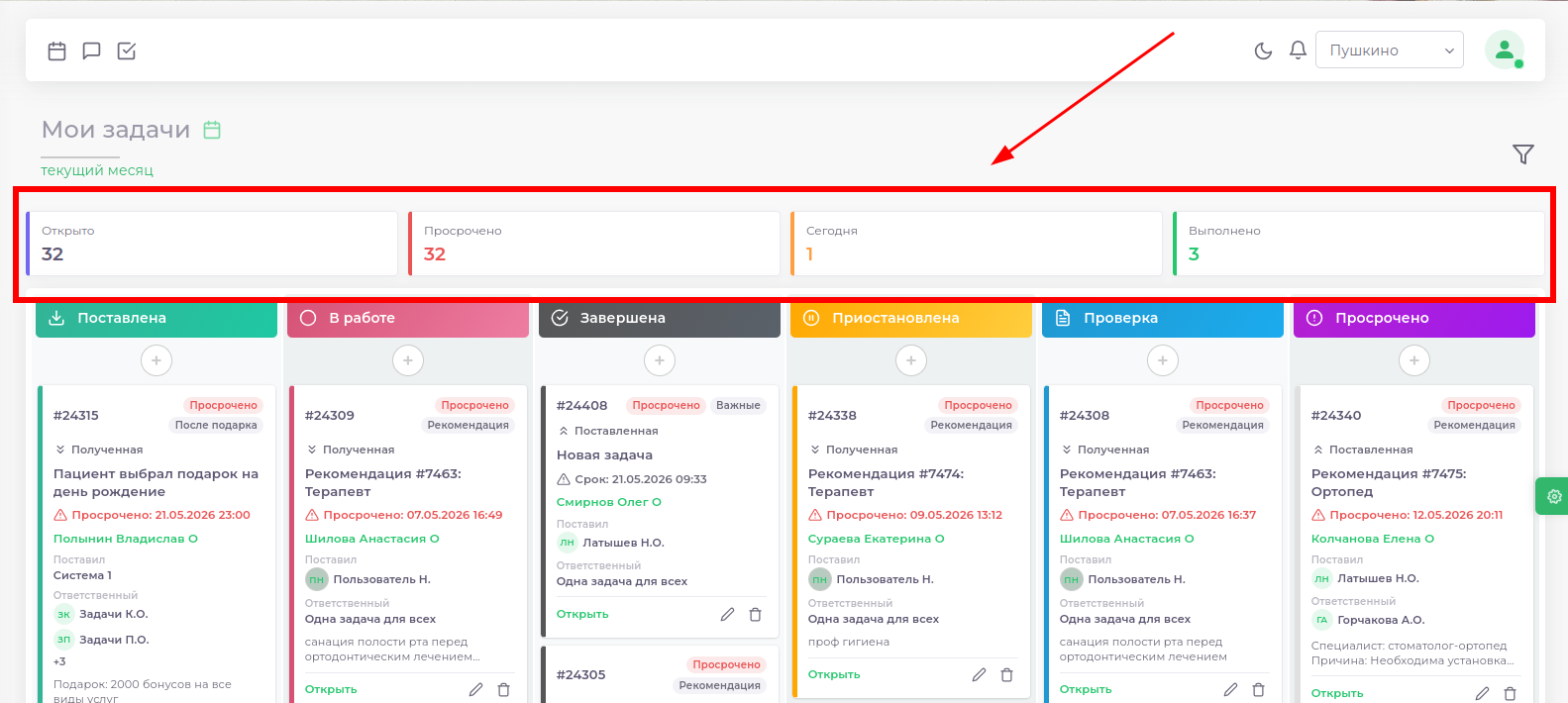Open task #24338 via Открыть link
The height and width of the screenshot is (703, 1568).
point(834,674)
